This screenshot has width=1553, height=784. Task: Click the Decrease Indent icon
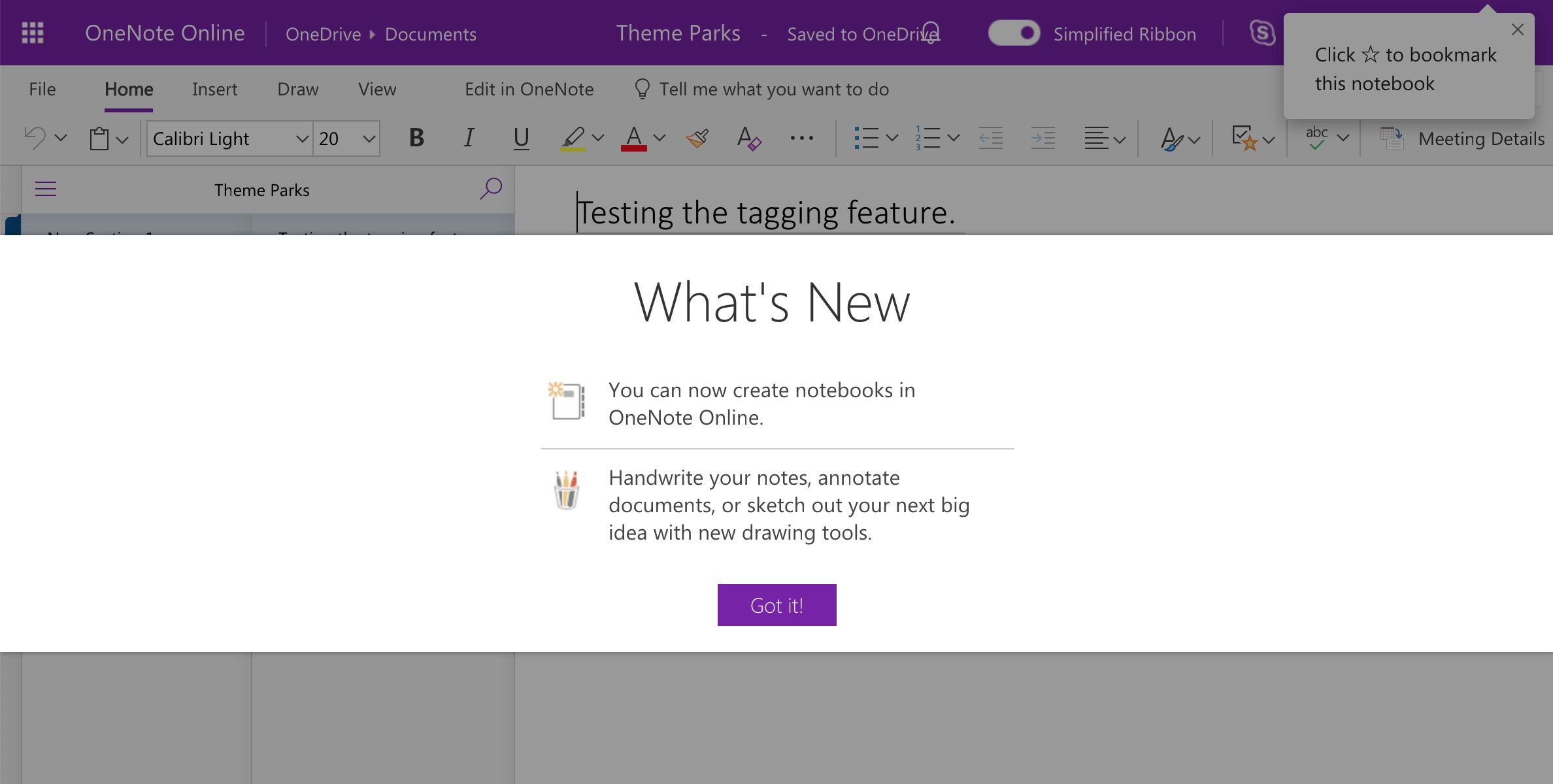click(x=990, y=138)
